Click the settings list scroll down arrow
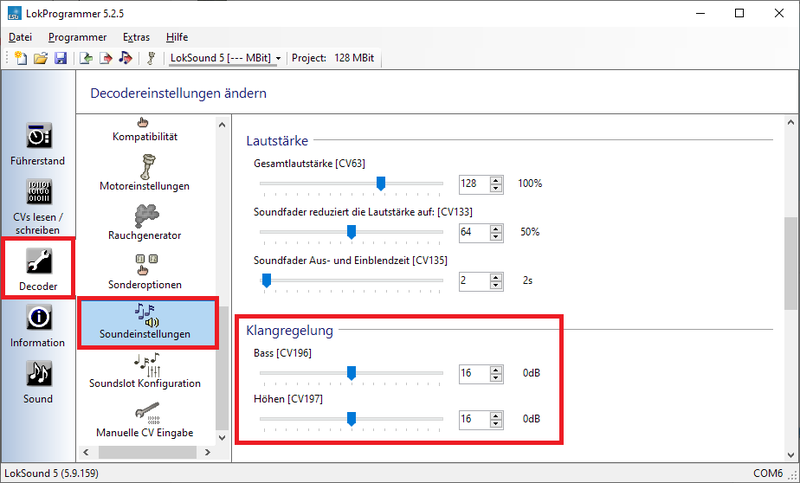This screenshot has width=800, height=483. 222,438
